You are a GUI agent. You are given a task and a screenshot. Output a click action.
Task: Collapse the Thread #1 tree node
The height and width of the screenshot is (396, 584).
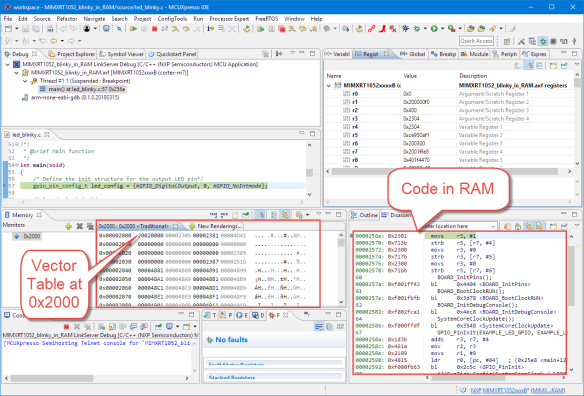[x=25, y=81]
